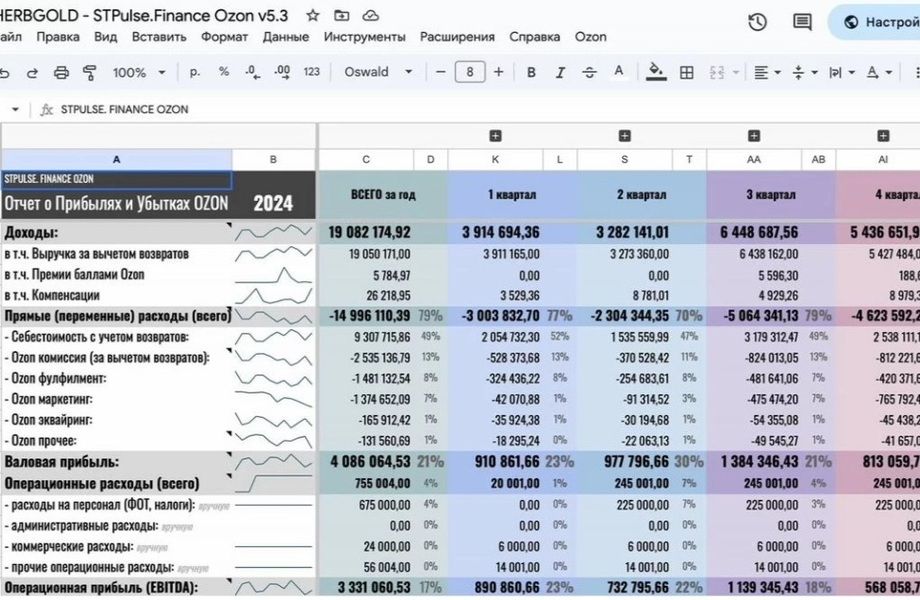
Task: Open the name box dropdown arrow
Action: pos(15,109)
